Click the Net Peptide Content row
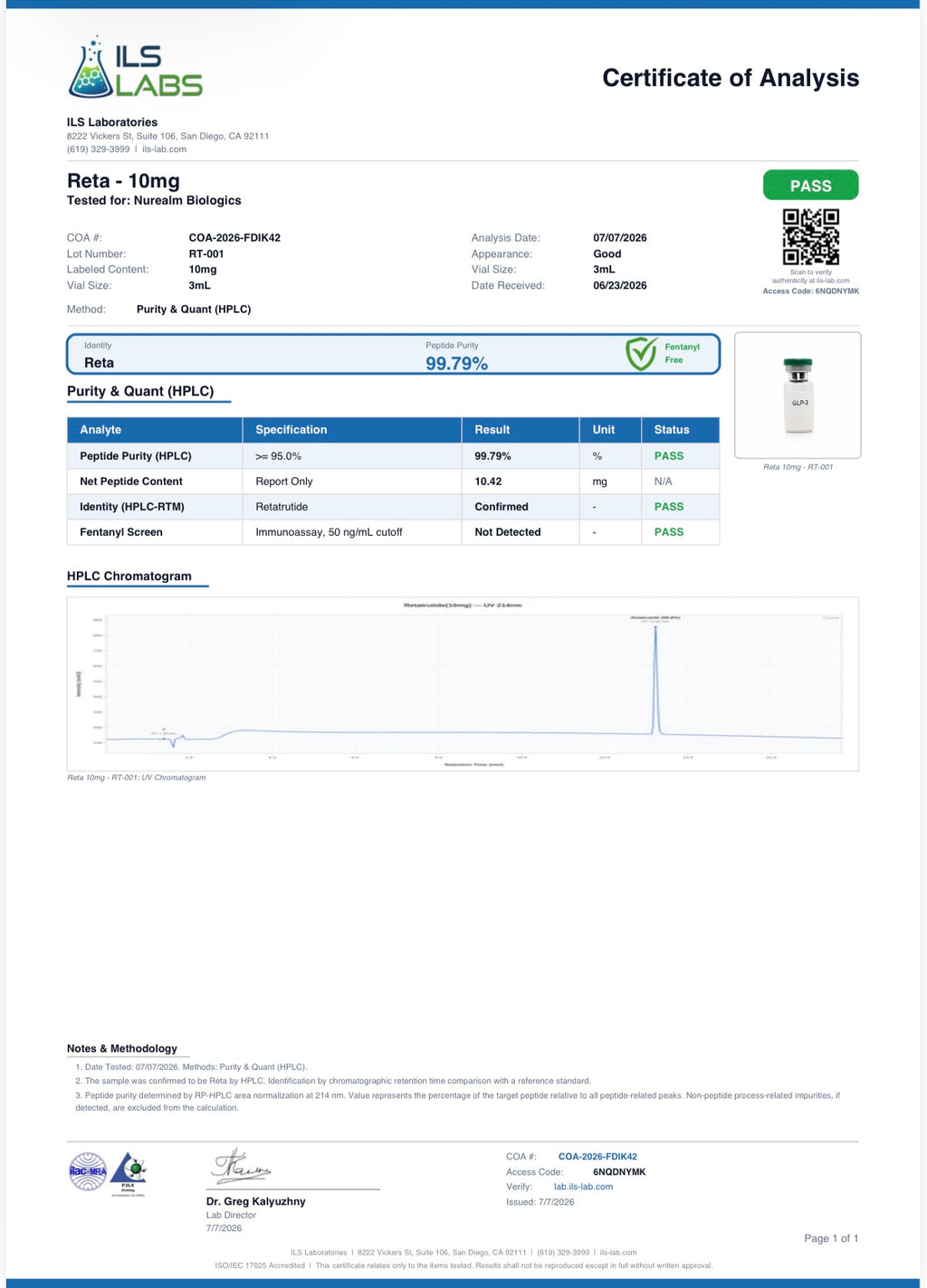Screen dimensions: 927x1288 tap(393, 482)
